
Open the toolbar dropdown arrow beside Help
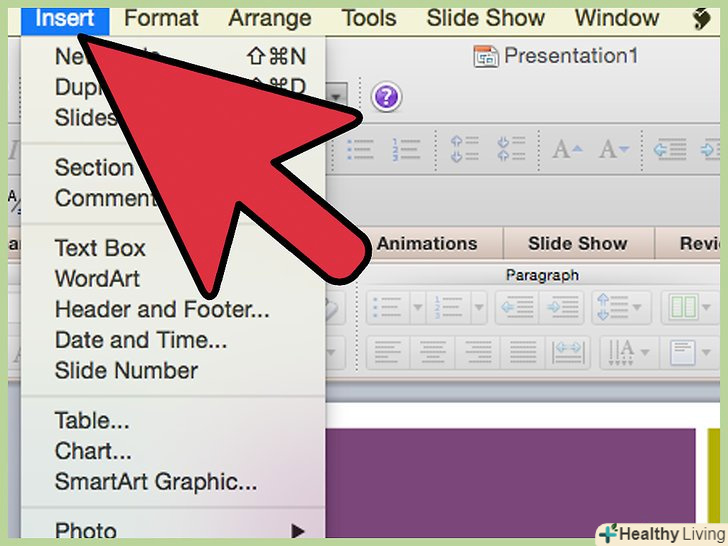pos(337,97)
